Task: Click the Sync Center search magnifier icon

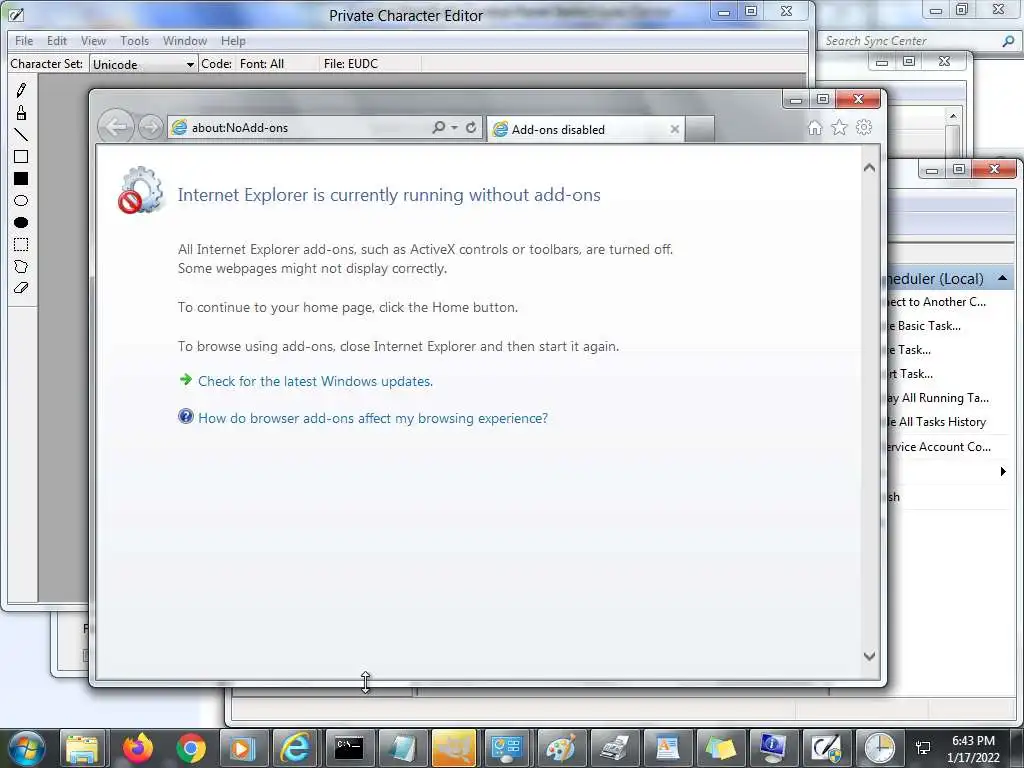Action: point(1008,40)
